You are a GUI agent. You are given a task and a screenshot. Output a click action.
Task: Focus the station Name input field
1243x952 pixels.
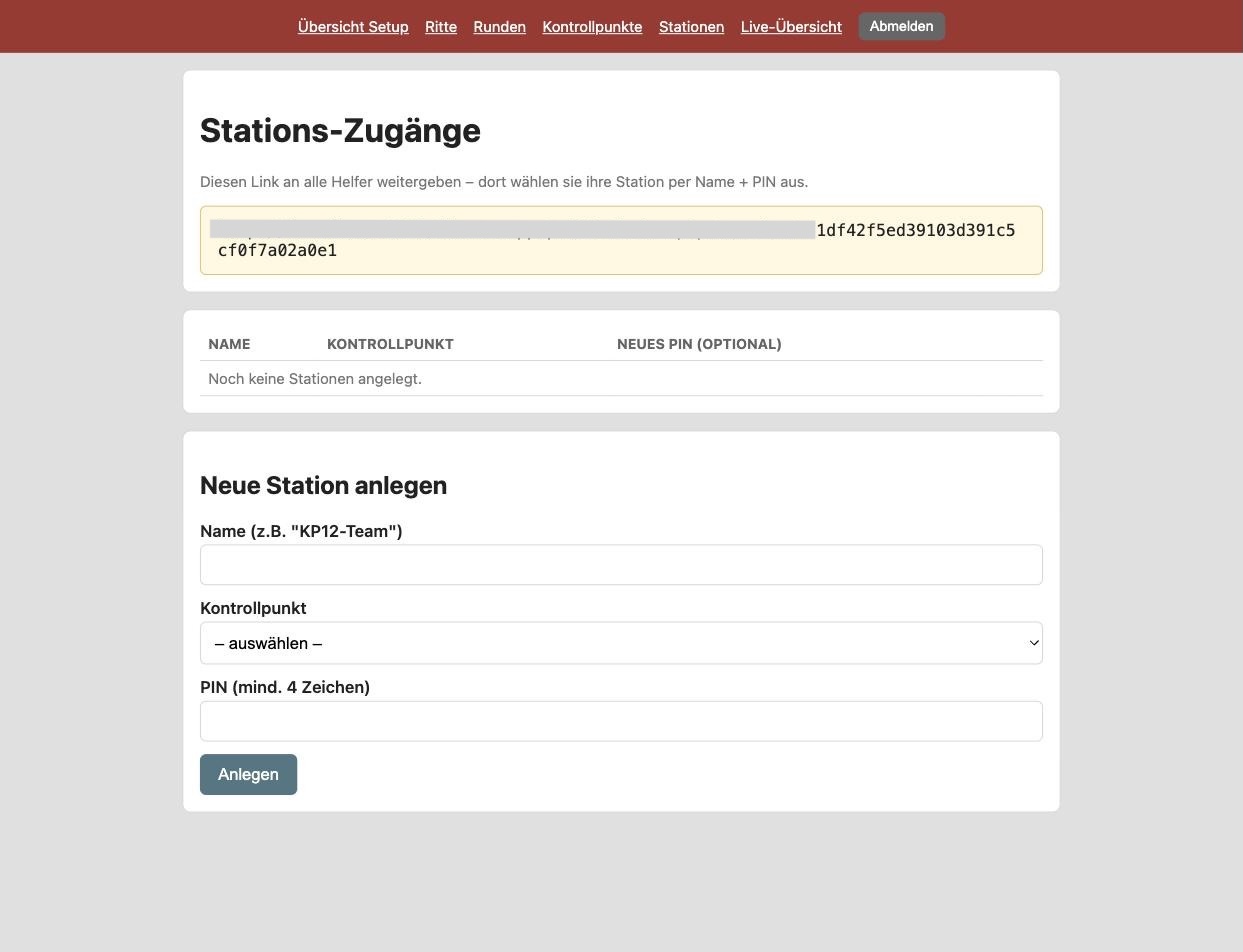(x=621, y=565)
